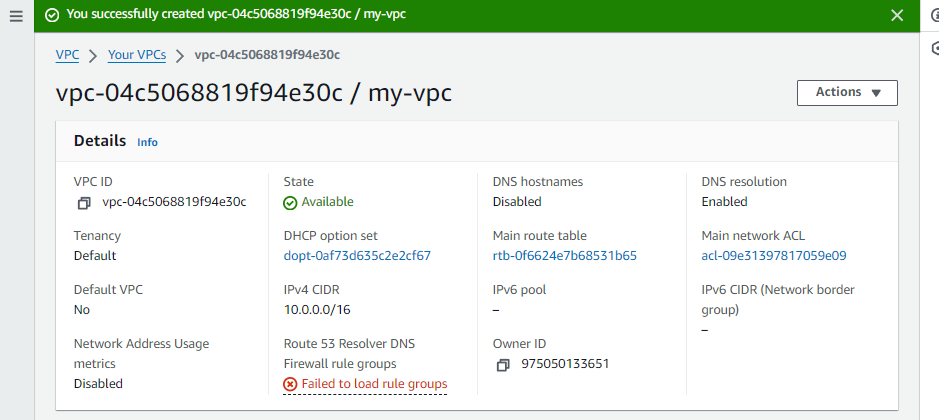Click the breadcrumb current item vpc-04c5068819f94e30c
939x420 pixels.
(x=267, y=55)
